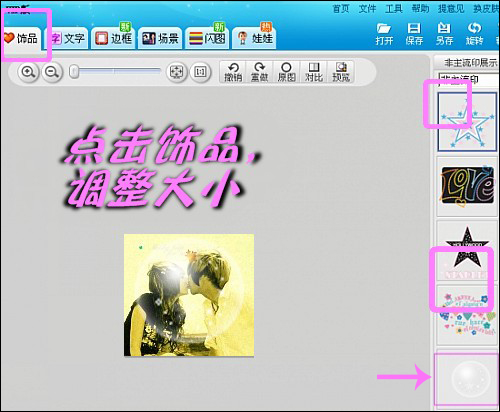Click the zoom out magnifier icon
The image size is (500, 412).
point(52,72)
